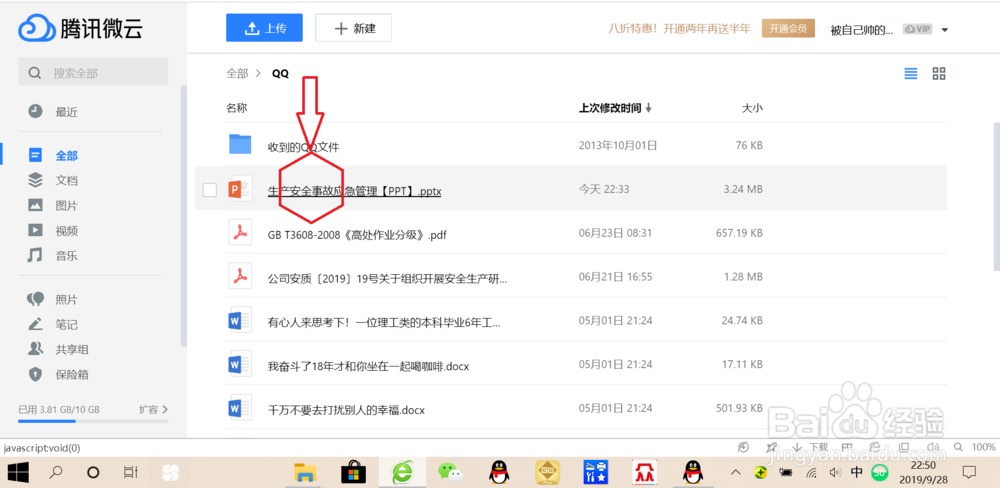1000x488 pixels.
Task: Expand the account dropdown arrow
Action: 945,30
